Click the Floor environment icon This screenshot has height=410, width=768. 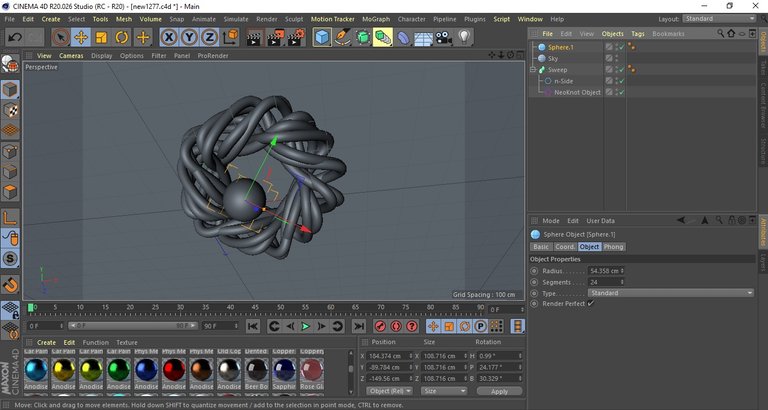424,37
